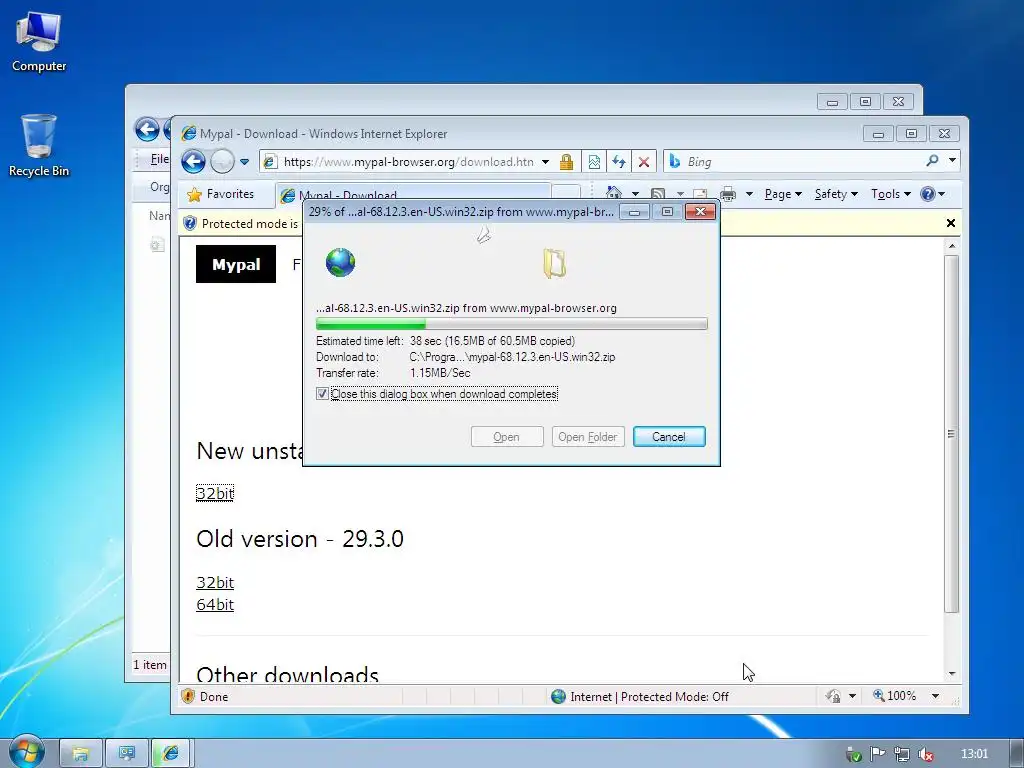The image size is (1024, 768).
Task: Open the Help question mark menu
Action: [x=932, y=194]
